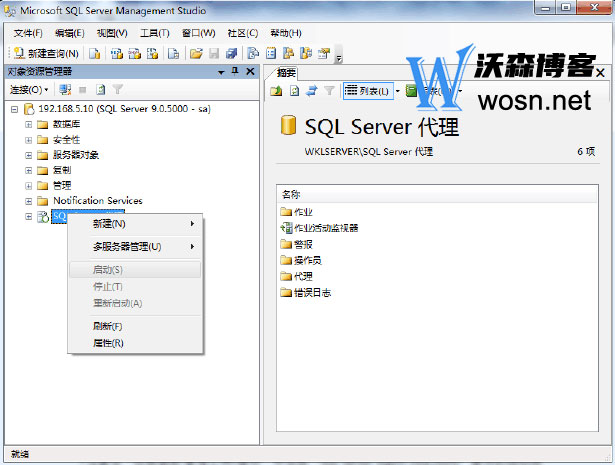Image resolution: width=615 pixels, height=465 pixels.
Task: Open the 工具(T) menu
Action: [x=155, y=33]
